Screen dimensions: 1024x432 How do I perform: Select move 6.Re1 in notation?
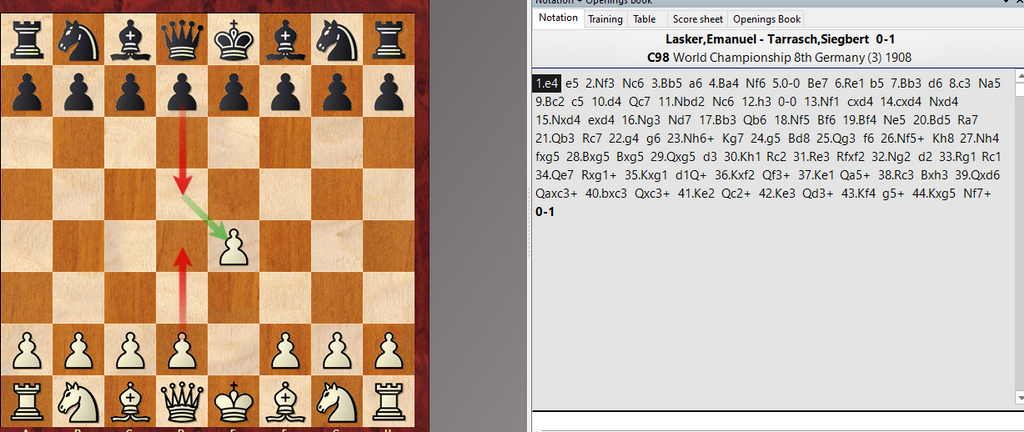pyautogui.click(x=850, y=84)
